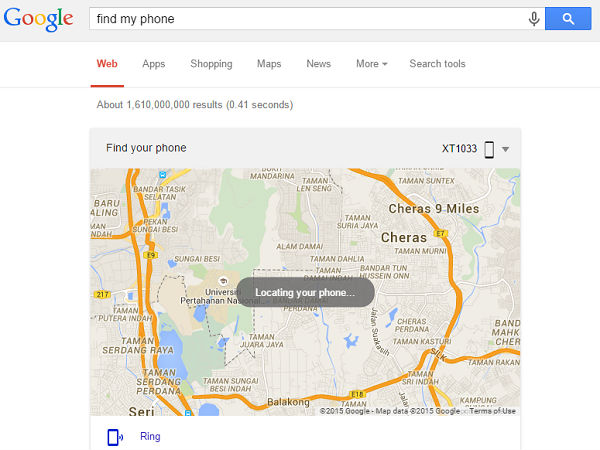Click the Cheras label on the map
This screenshot has width=600, height=450.
404,238
